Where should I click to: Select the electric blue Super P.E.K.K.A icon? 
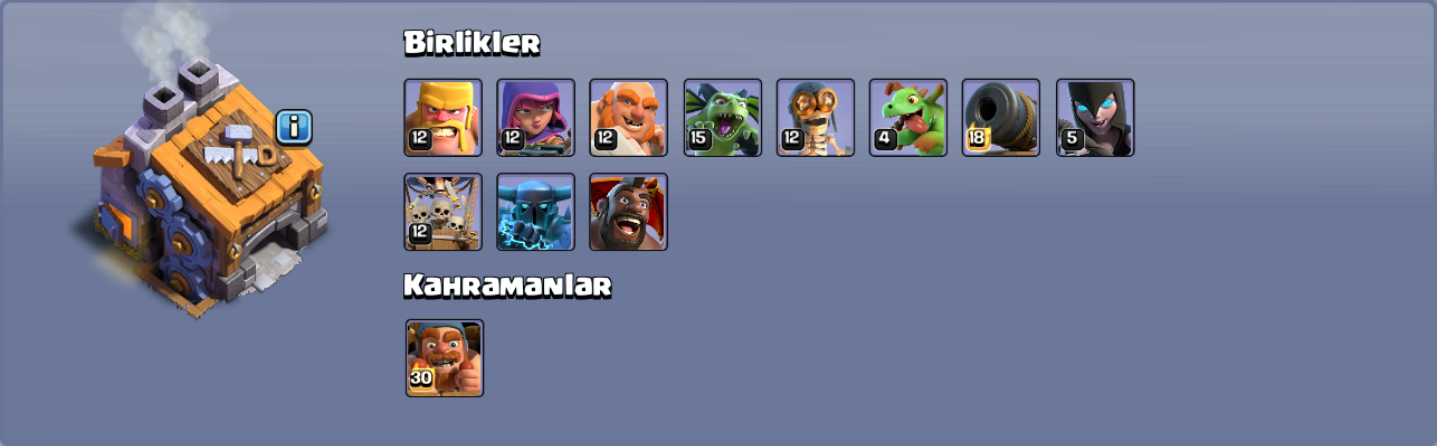click(x=536, y=212)
